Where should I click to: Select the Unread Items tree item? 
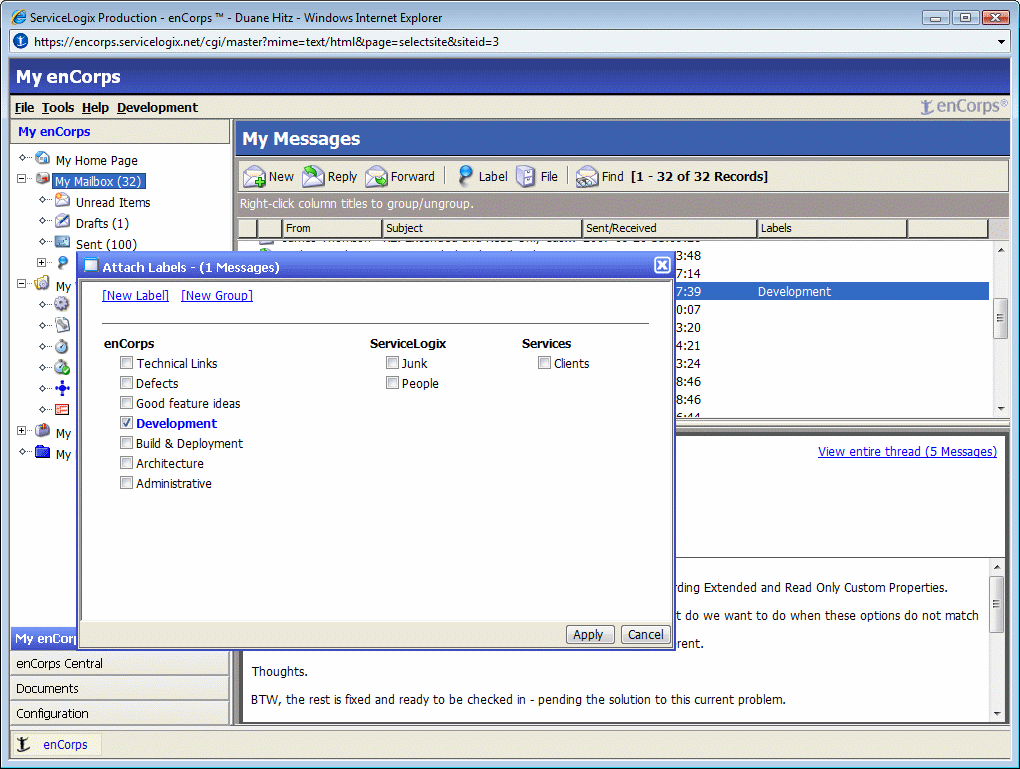(x=113, y=202)
